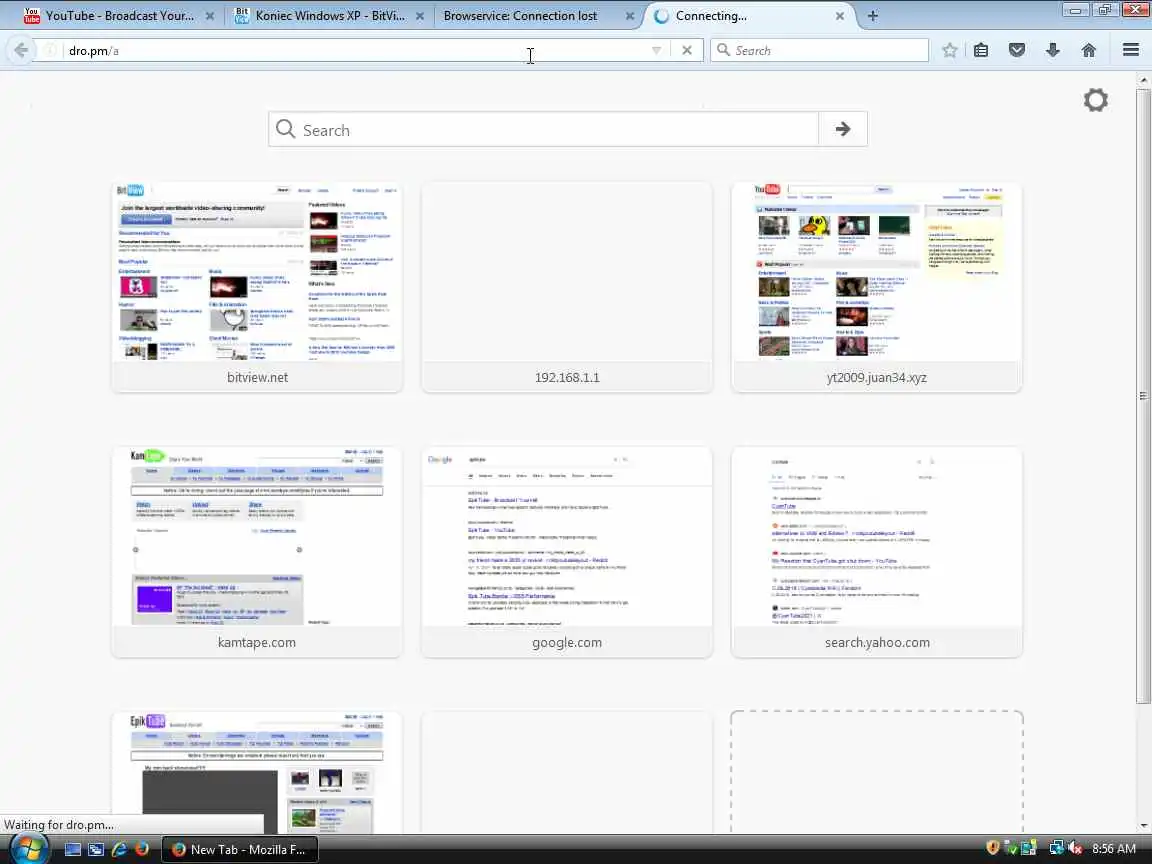Open the google.com tile
Screen dimensions: 1152x864
tap(566, 552)
